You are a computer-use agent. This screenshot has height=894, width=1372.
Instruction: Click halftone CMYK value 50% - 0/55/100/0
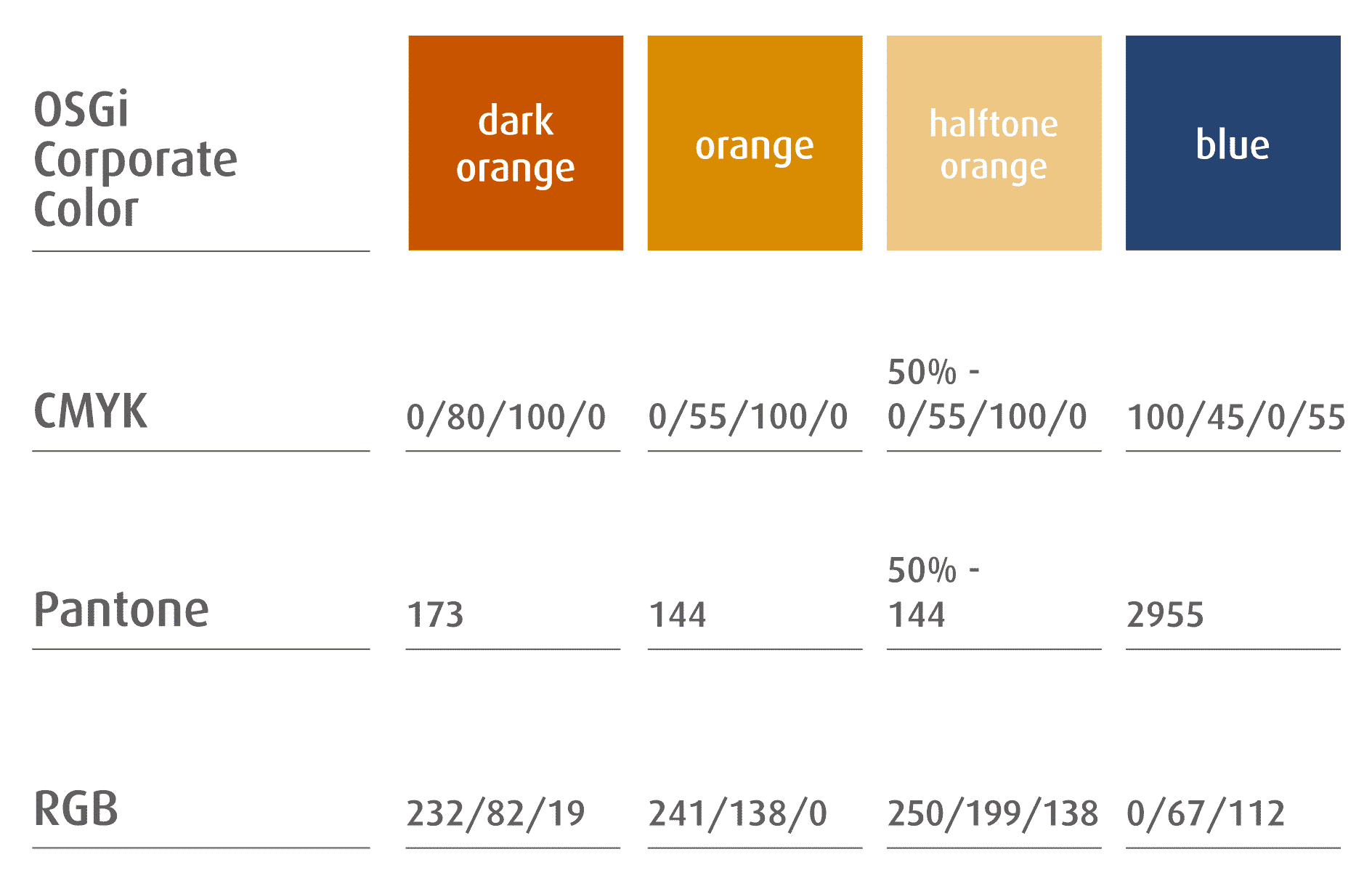pyautogui.click(x=986, y=396)
